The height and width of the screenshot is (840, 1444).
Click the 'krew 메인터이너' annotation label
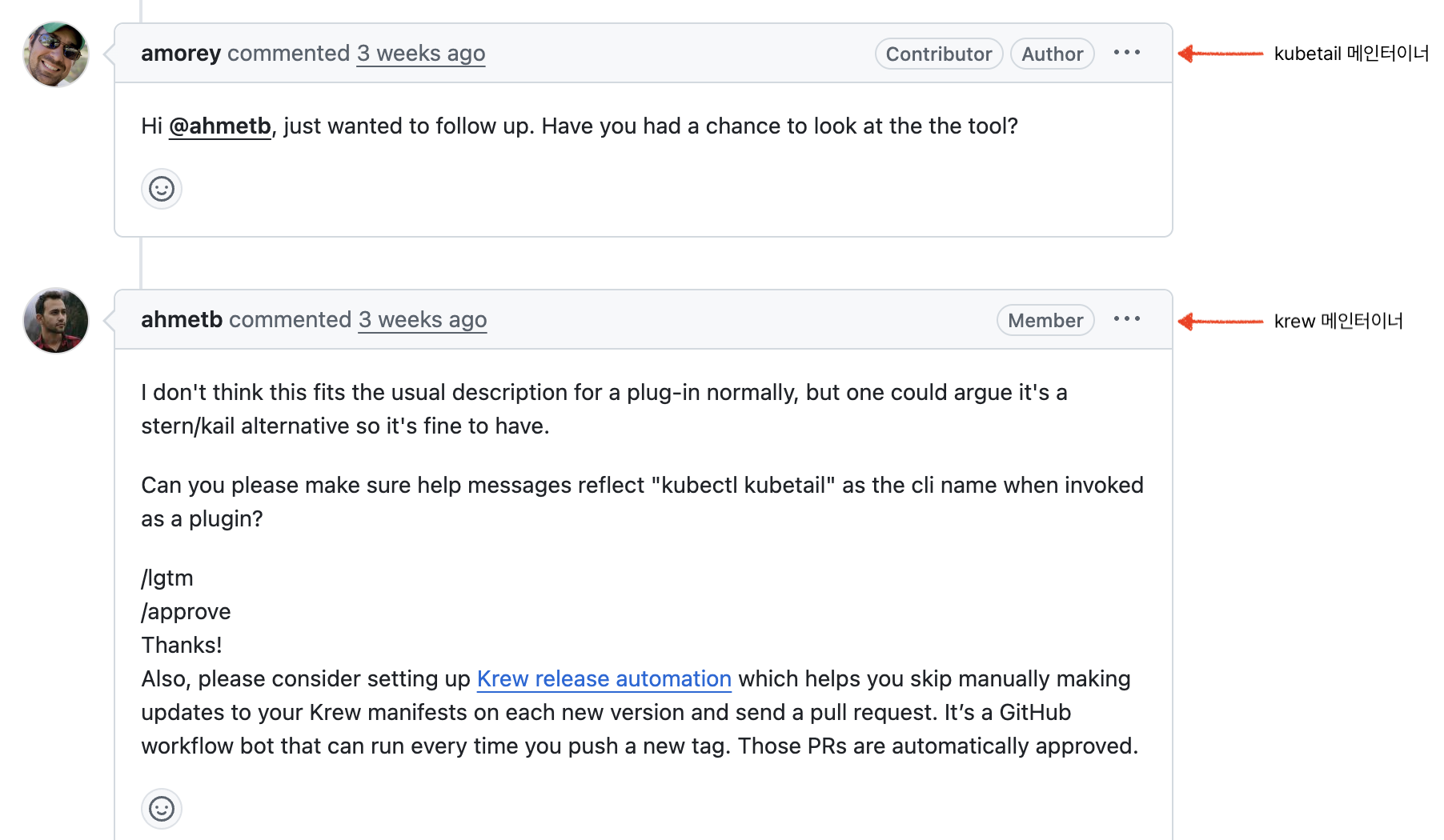1338,322
